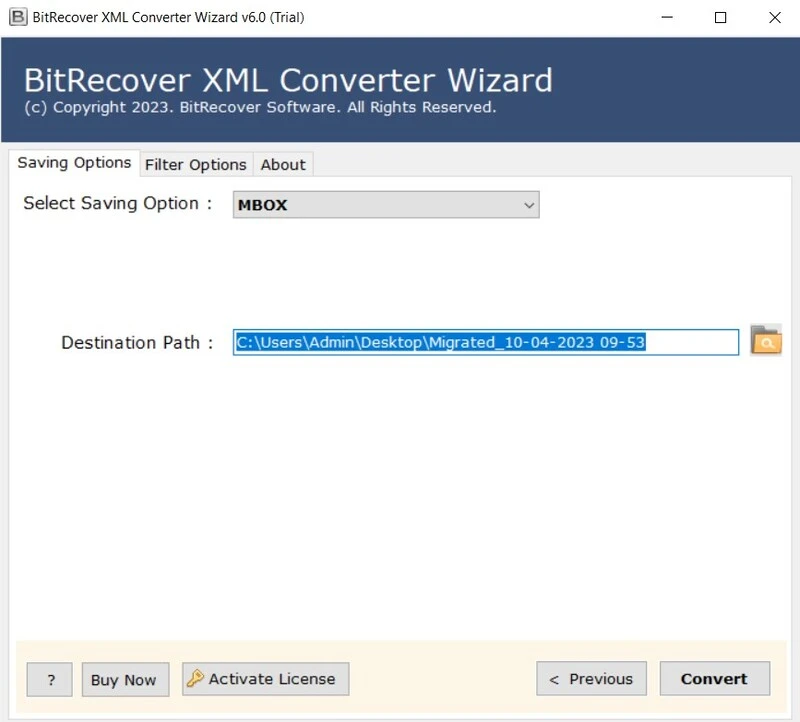Close the BitRecover XML Converter Wizard window

[774, 17]
